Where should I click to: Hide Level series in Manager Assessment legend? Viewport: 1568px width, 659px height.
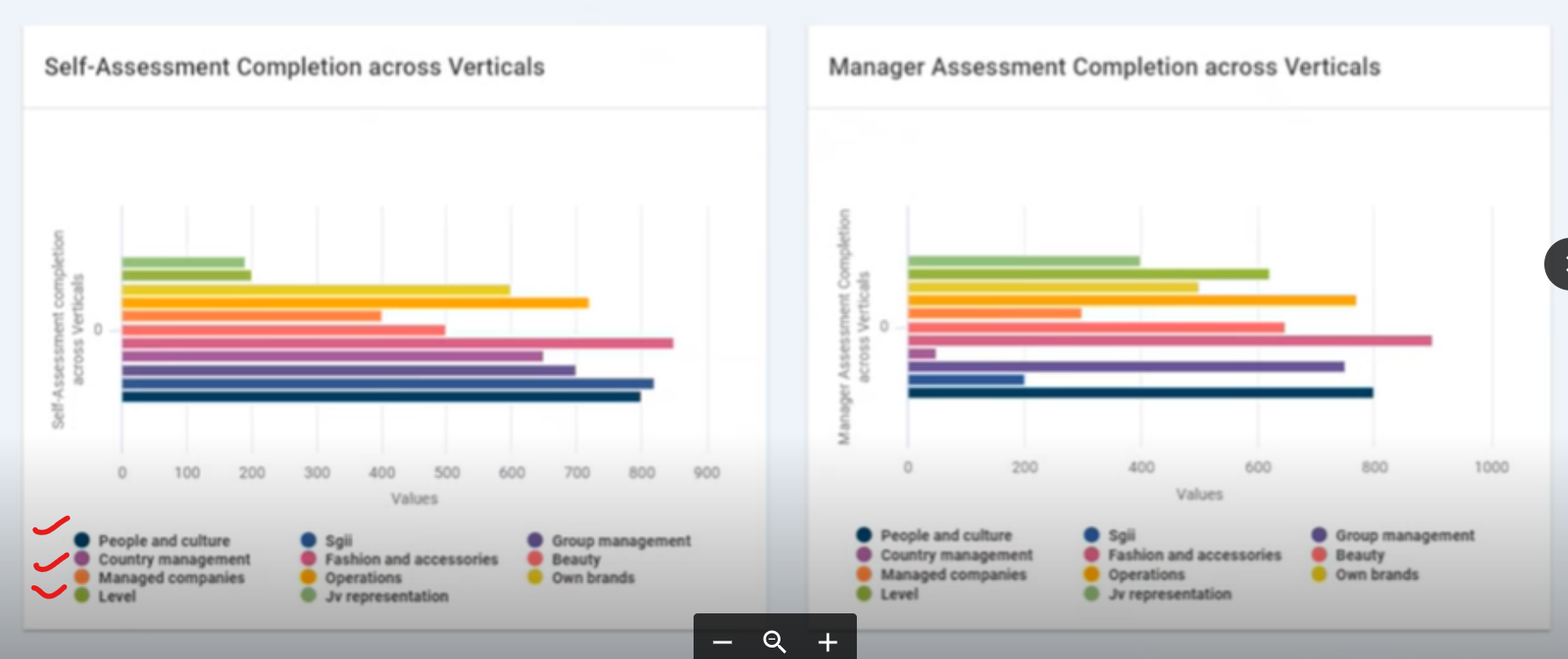899,594
